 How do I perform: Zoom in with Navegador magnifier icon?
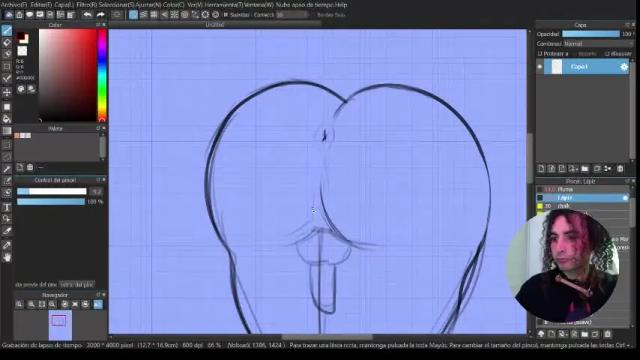click(x=19, y=304)
